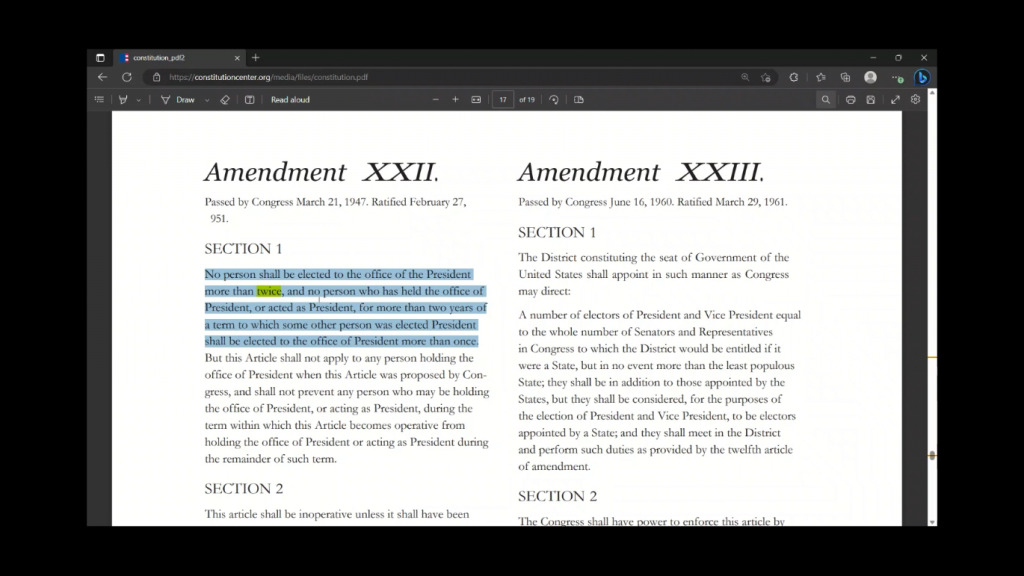This screenshot has height=576, width=1024.
Task: Open the favorites list
Action: 821,77
